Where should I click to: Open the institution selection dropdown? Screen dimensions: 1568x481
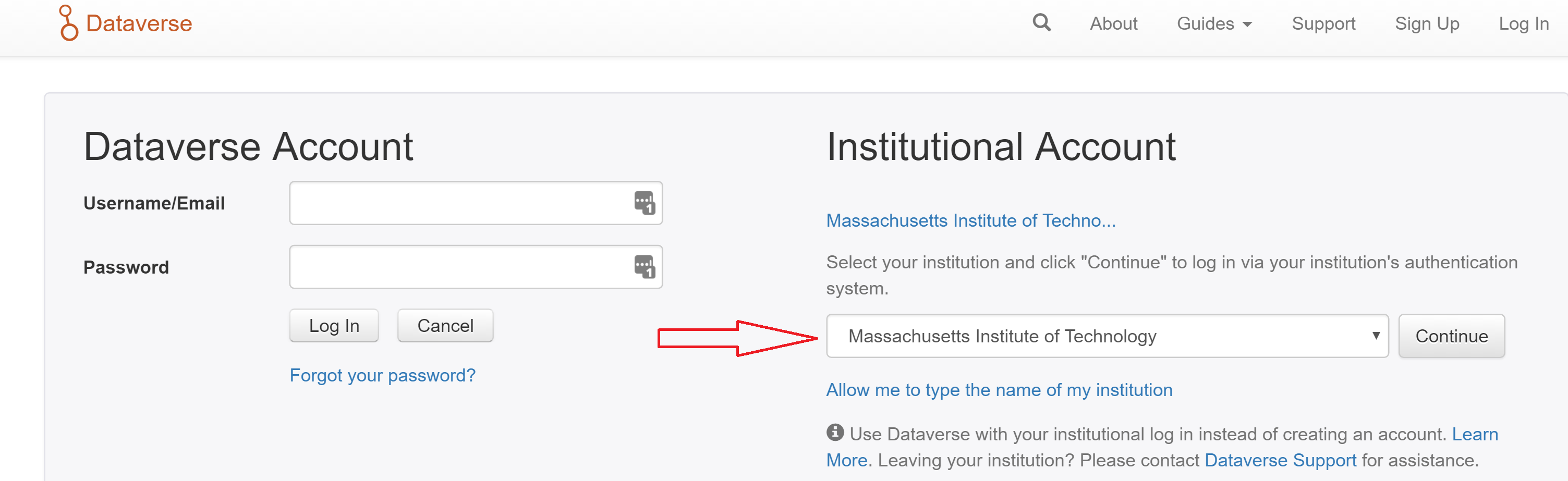click(1107, 336)
